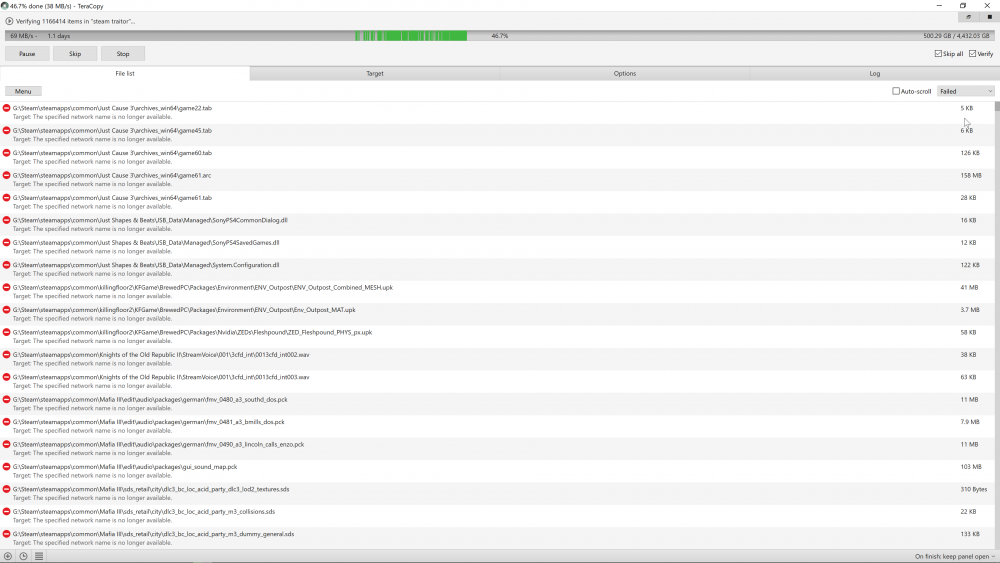The height and width of the screenshot is (563, 1000).
Task: Click the failed icon for game61.arc
Action: [x=6, y=175]
